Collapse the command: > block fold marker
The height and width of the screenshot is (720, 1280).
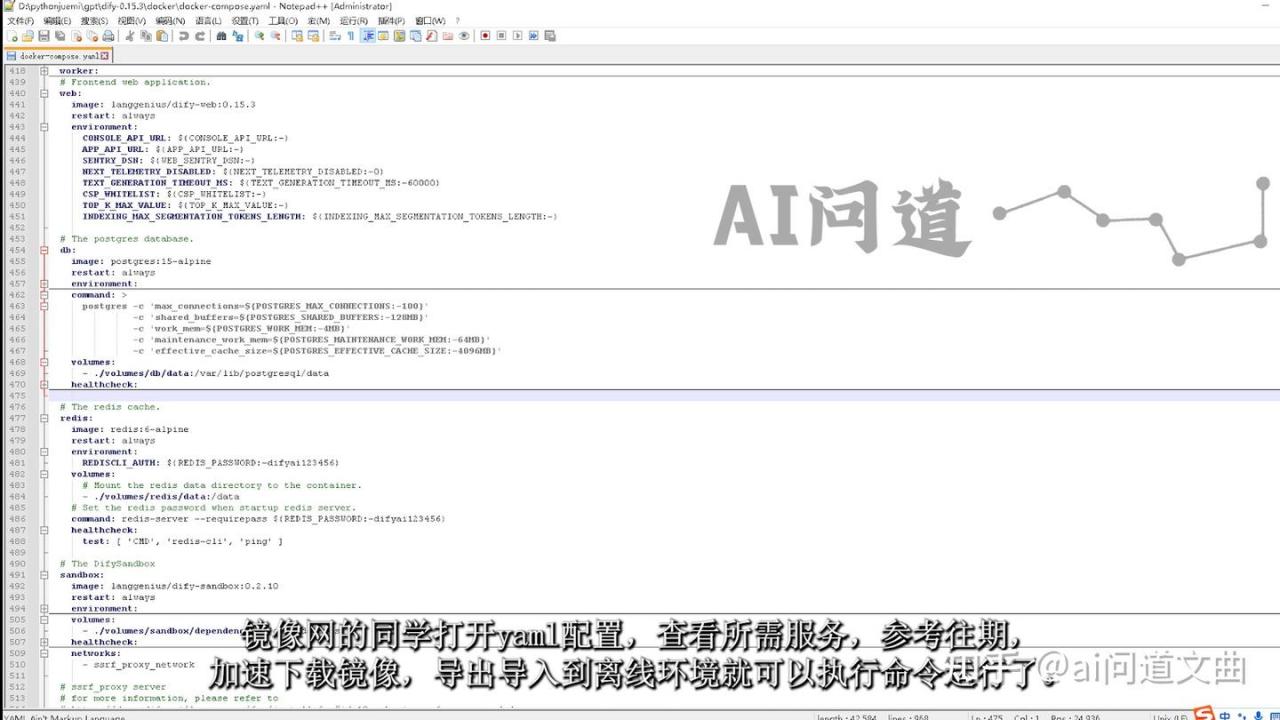pos(44,295)
